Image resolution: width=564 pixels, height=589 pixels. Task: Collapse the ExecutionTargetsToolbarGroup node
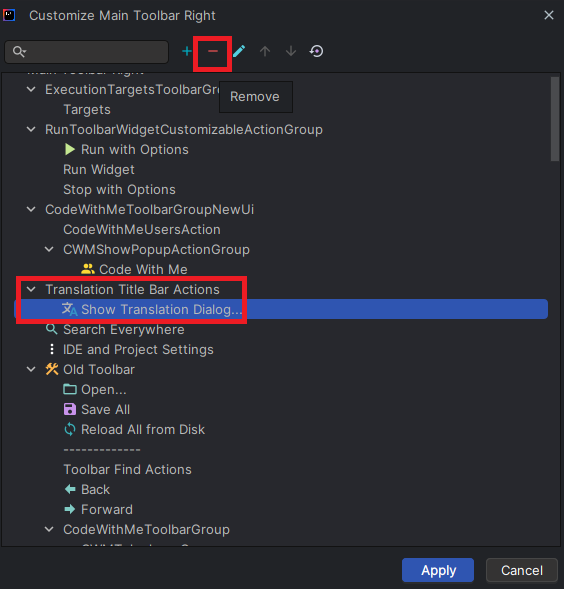tap(31, 89)
